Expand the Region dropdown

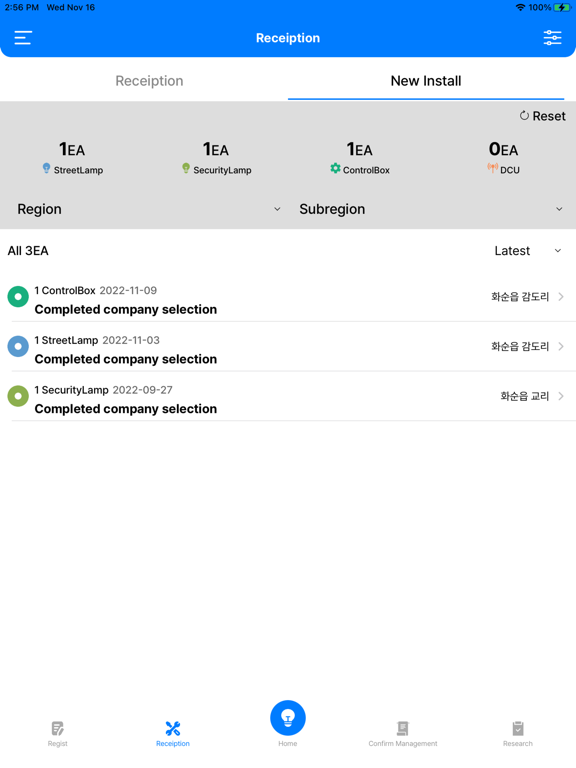pos(148,209)
